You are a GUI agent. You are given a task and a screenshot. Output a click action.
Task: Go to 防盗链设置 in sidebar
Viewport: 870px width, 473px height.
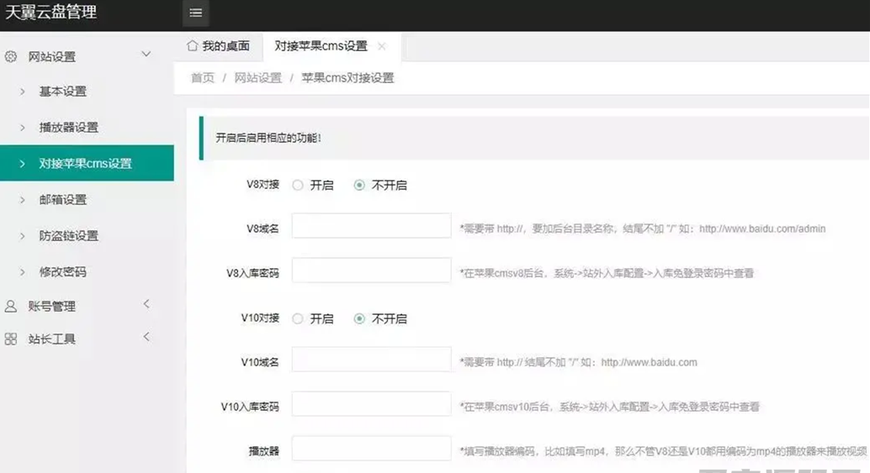tap(68, 236)
